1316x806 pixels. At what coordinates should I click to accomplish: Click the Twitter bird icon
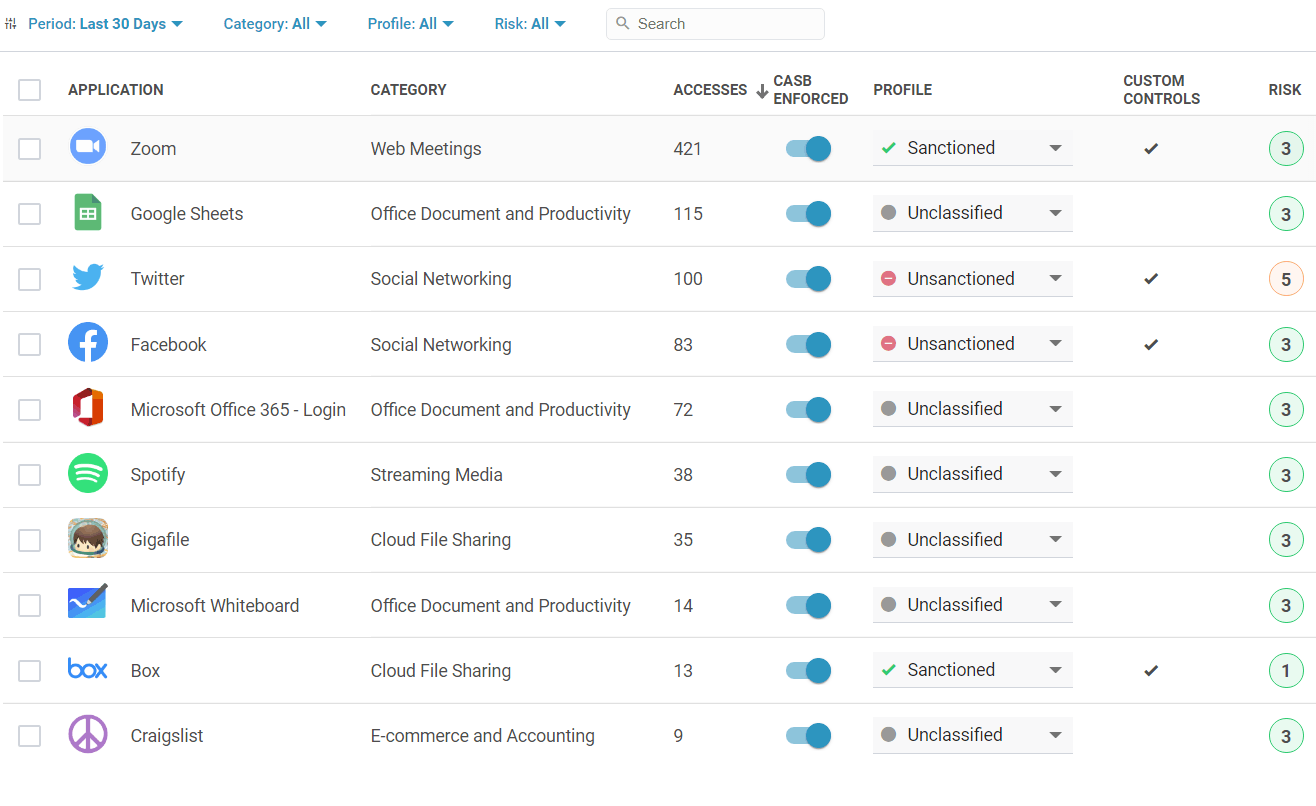tap(88, 278)
